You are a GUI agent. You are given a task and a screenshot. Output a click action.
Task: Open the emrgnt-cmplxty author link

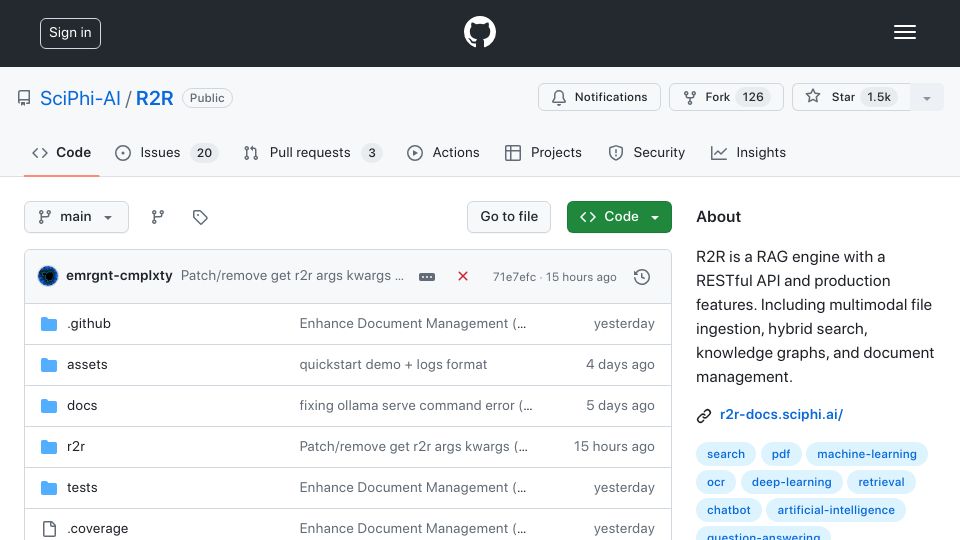pyautogui.click(x=119, y=276)
